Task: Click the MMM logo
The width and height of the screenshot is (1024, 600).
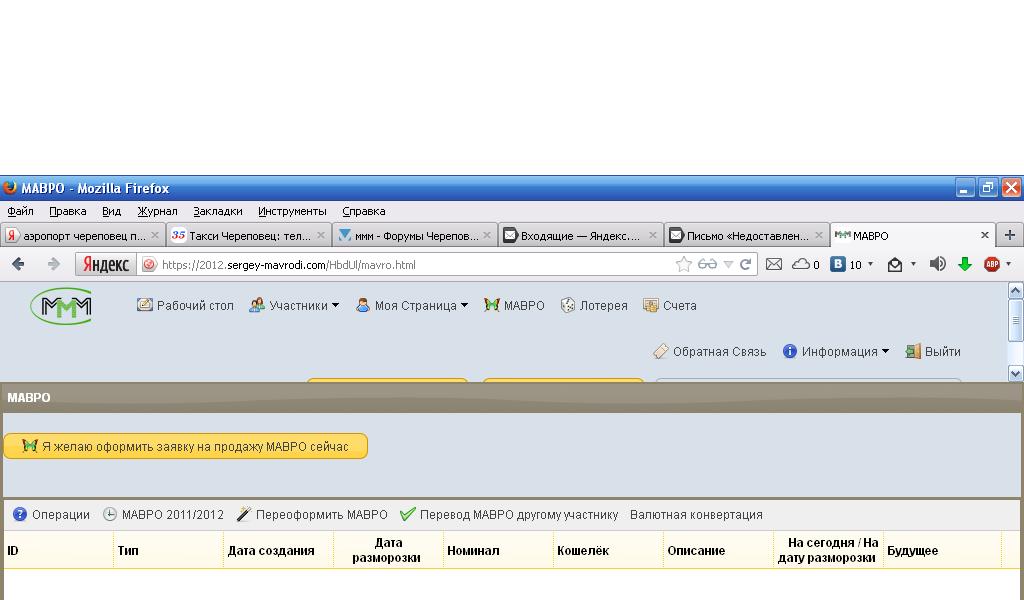Action: click(x=61, y=306)
